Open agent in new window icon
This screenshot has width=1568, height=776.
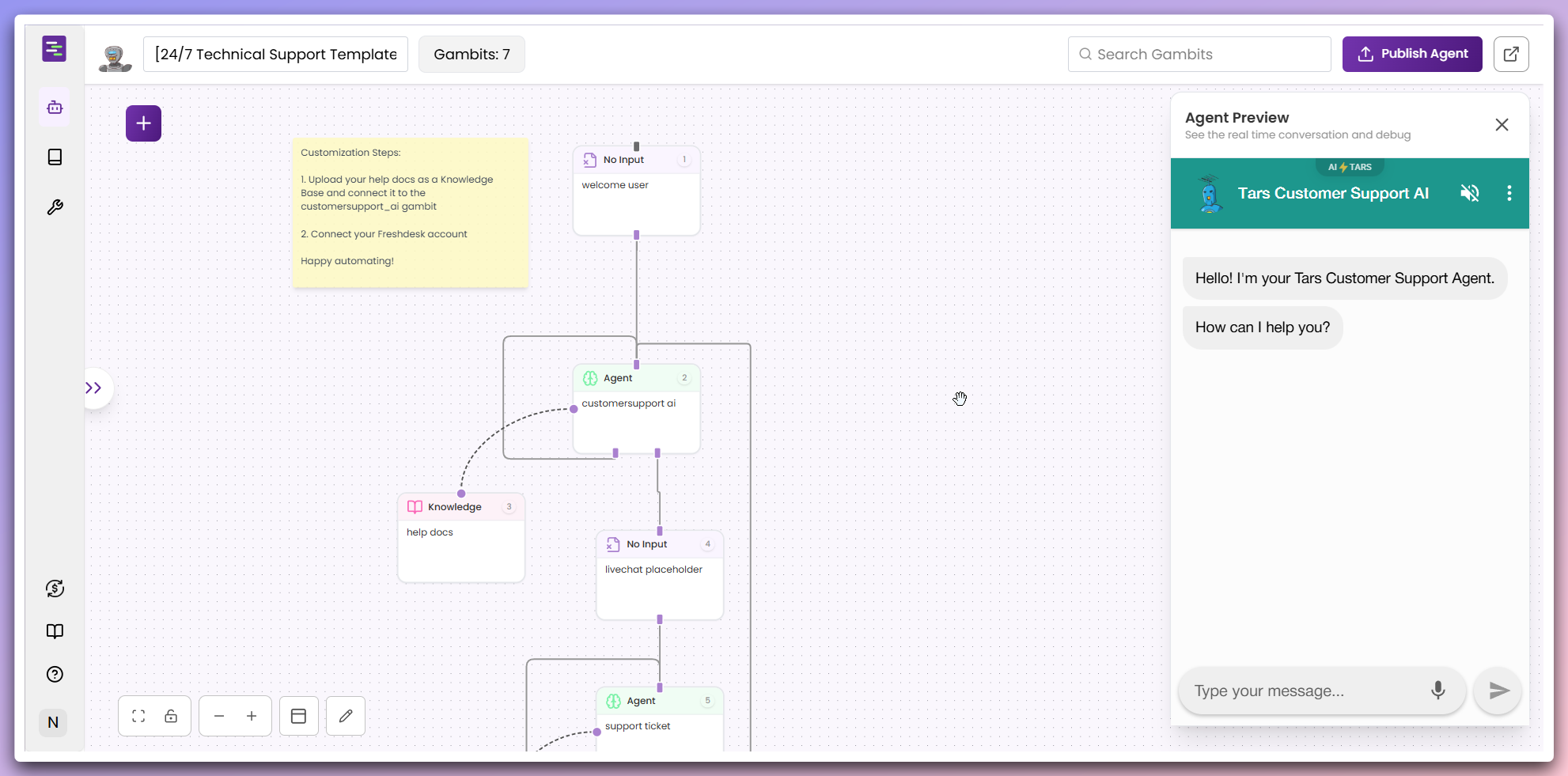click(x=1511, y=54)
